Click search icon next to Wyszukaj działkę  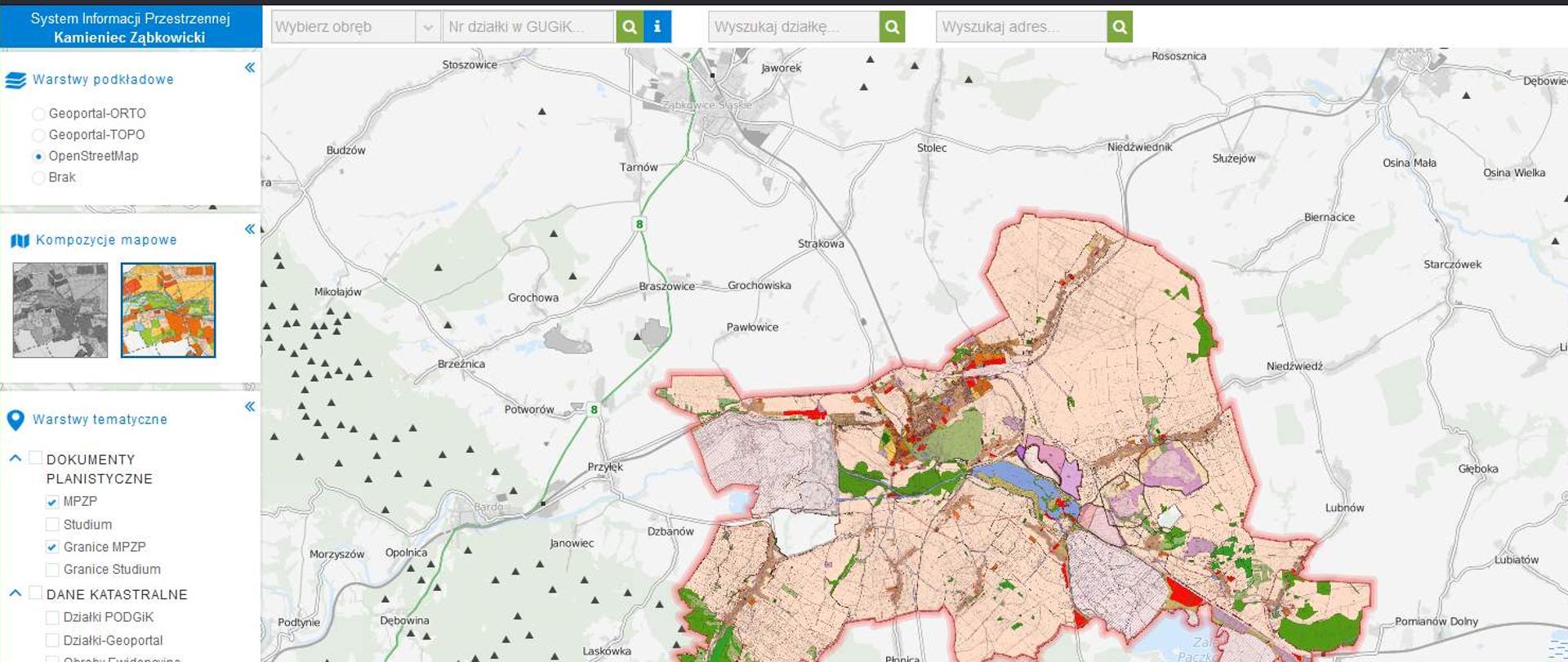893,27
